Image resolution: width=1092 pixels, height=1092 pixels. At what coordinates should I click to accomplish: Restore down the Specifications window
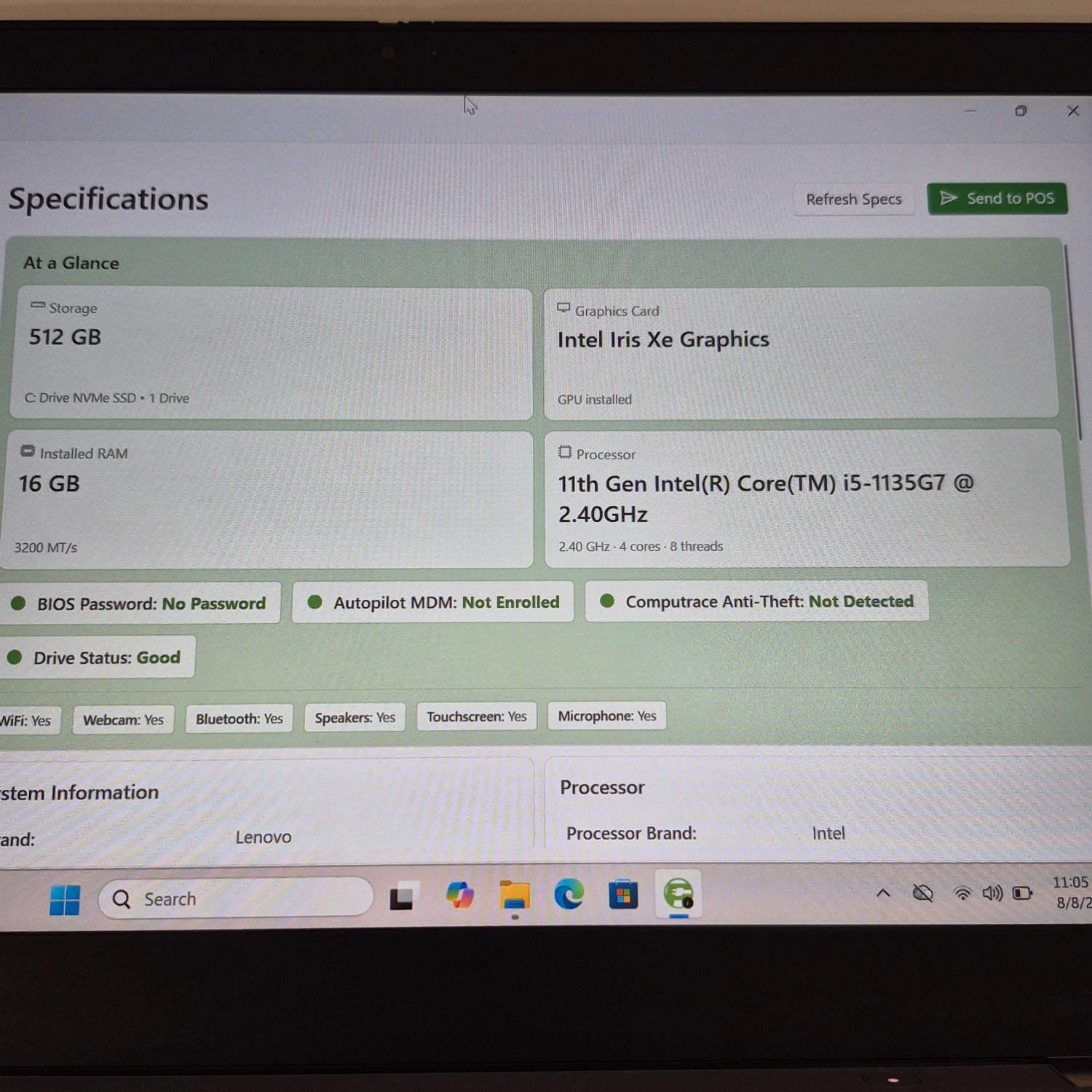pos(1021,111)
